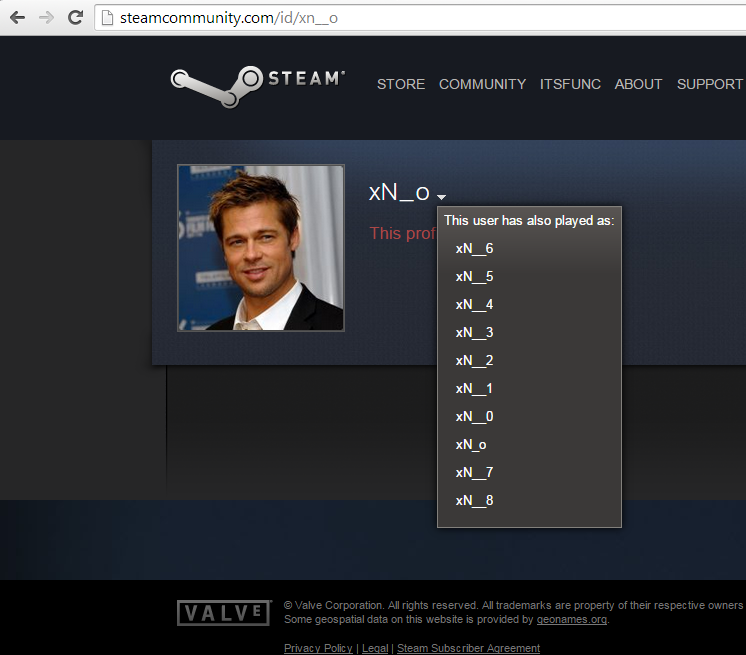
Task: Select alias xN__4 in list
Action: point(474,305)
